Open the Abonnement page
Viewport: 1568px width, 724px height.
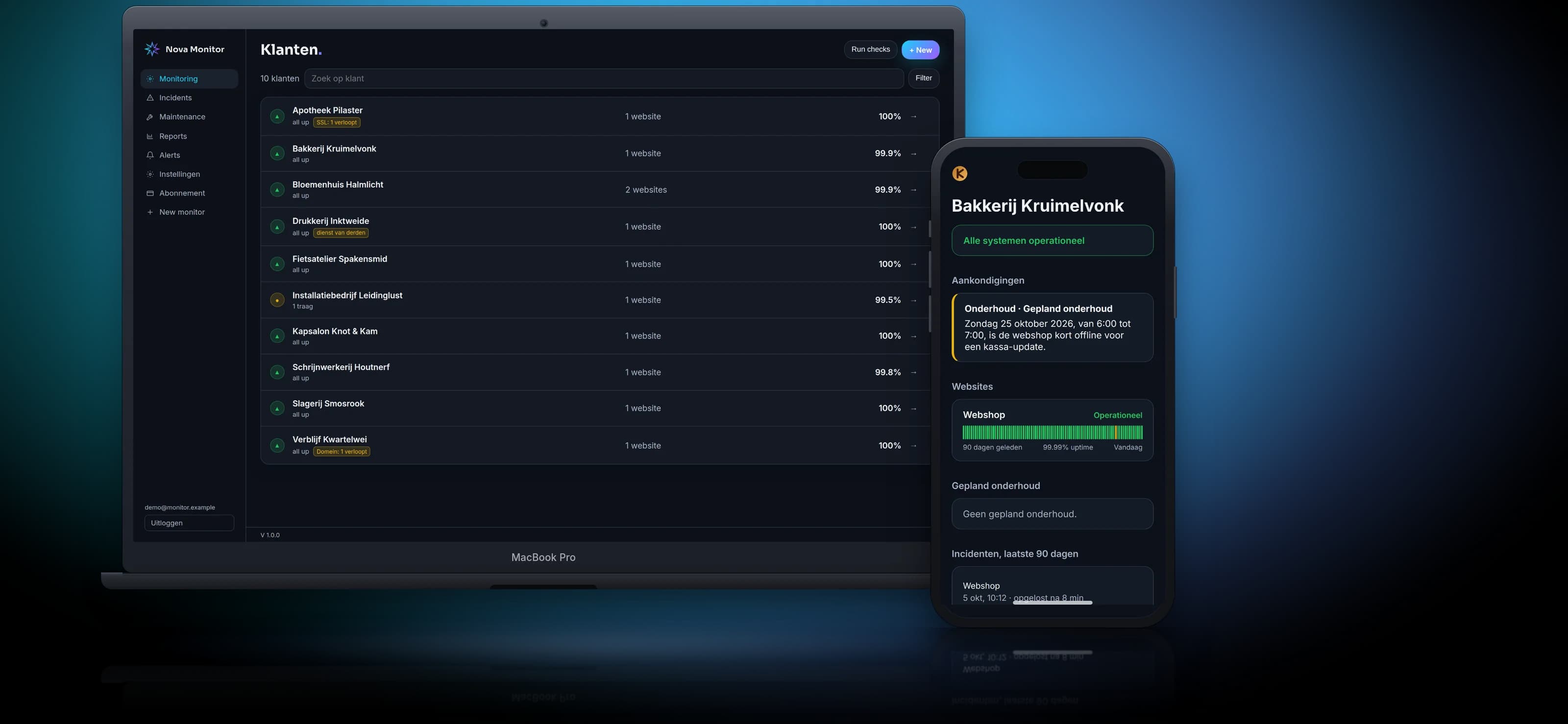[189, 193]
